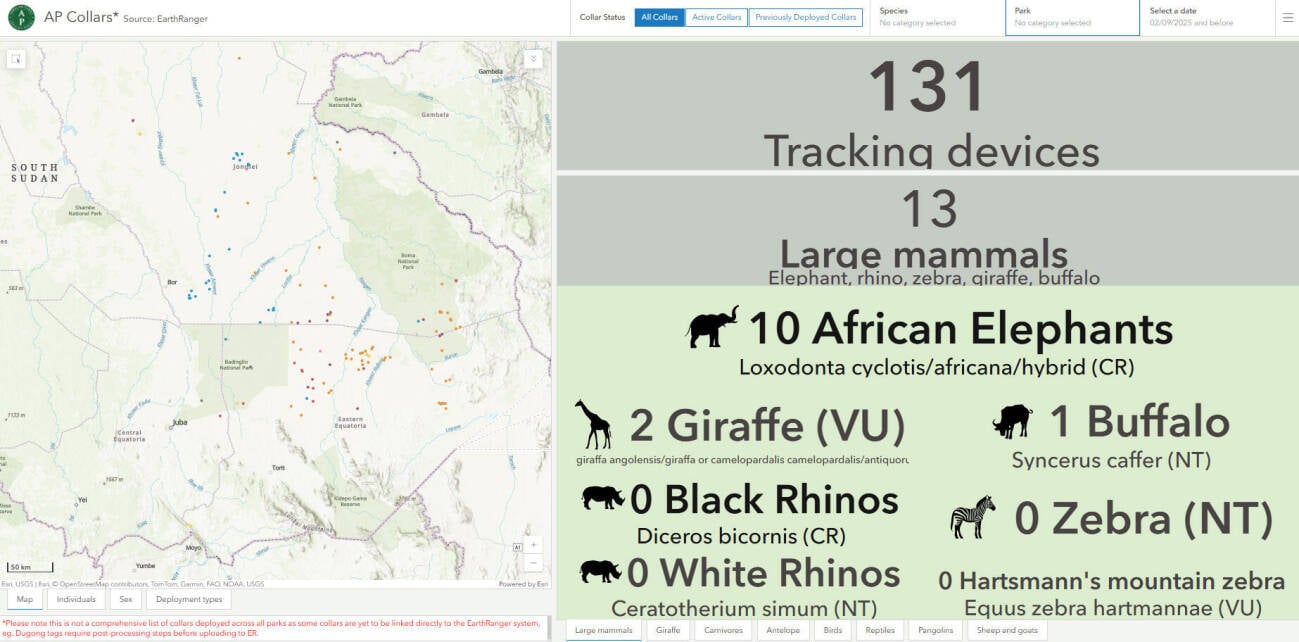
Task: Open the Deployment types tab
Action: point(188,599)
